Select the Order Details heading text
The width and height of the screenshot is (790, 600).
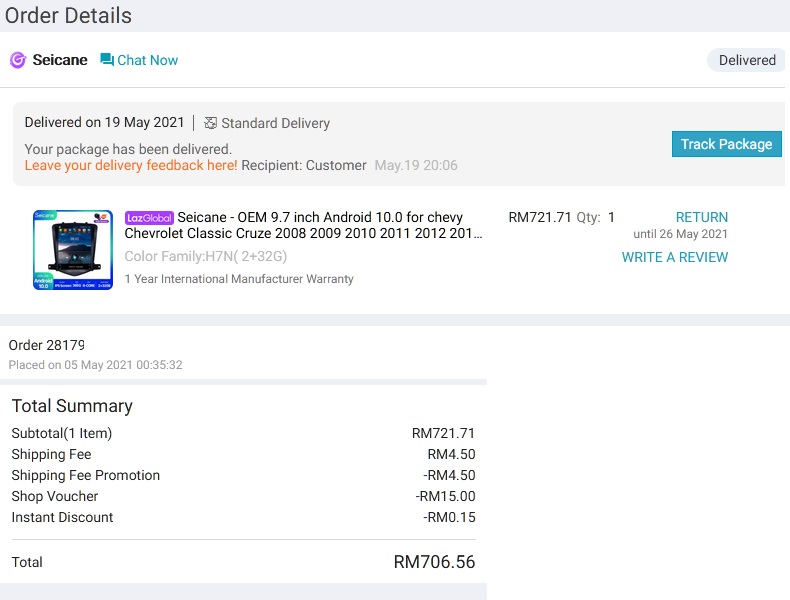pos(68,15)
